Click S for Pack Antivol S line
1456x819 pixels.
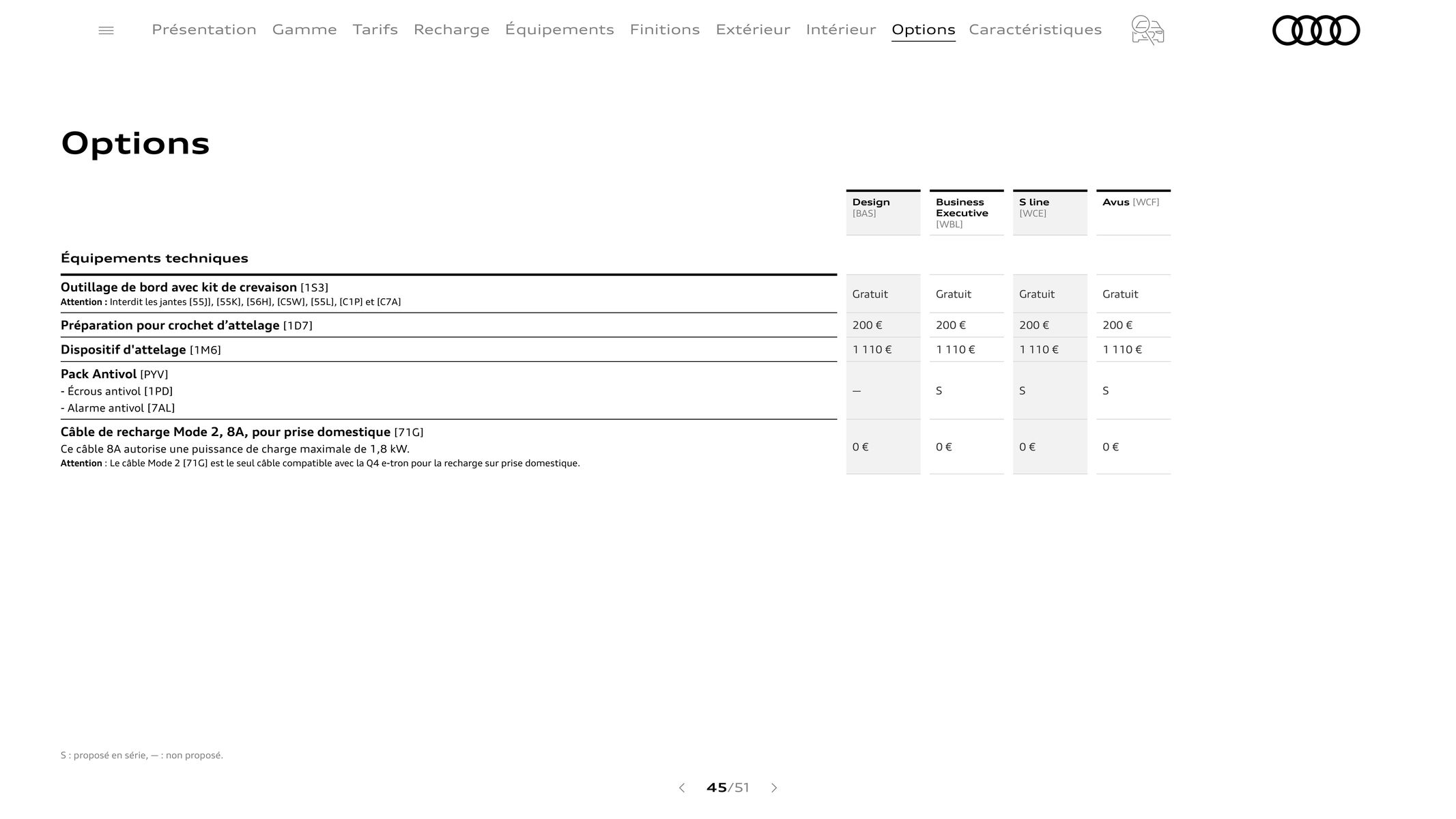(x=1023, y=391)
